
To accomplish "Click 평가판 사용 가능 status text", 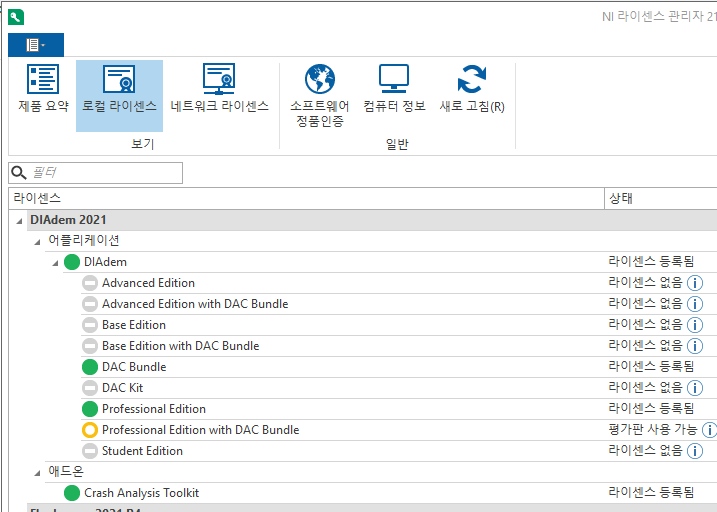I will (x=653, y=430).
